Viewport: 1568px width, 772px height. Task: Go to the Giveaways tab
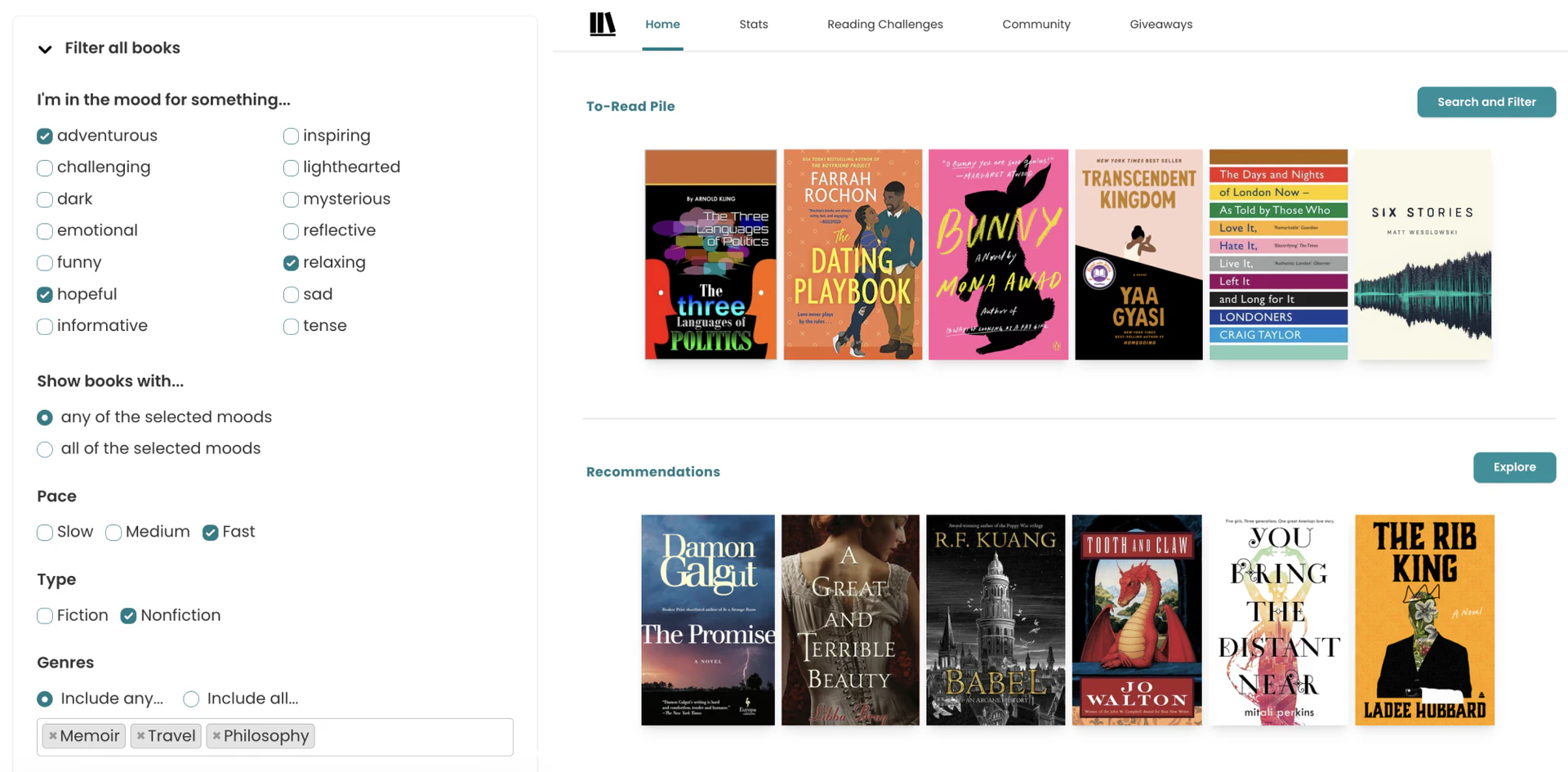coord(1160,24)
